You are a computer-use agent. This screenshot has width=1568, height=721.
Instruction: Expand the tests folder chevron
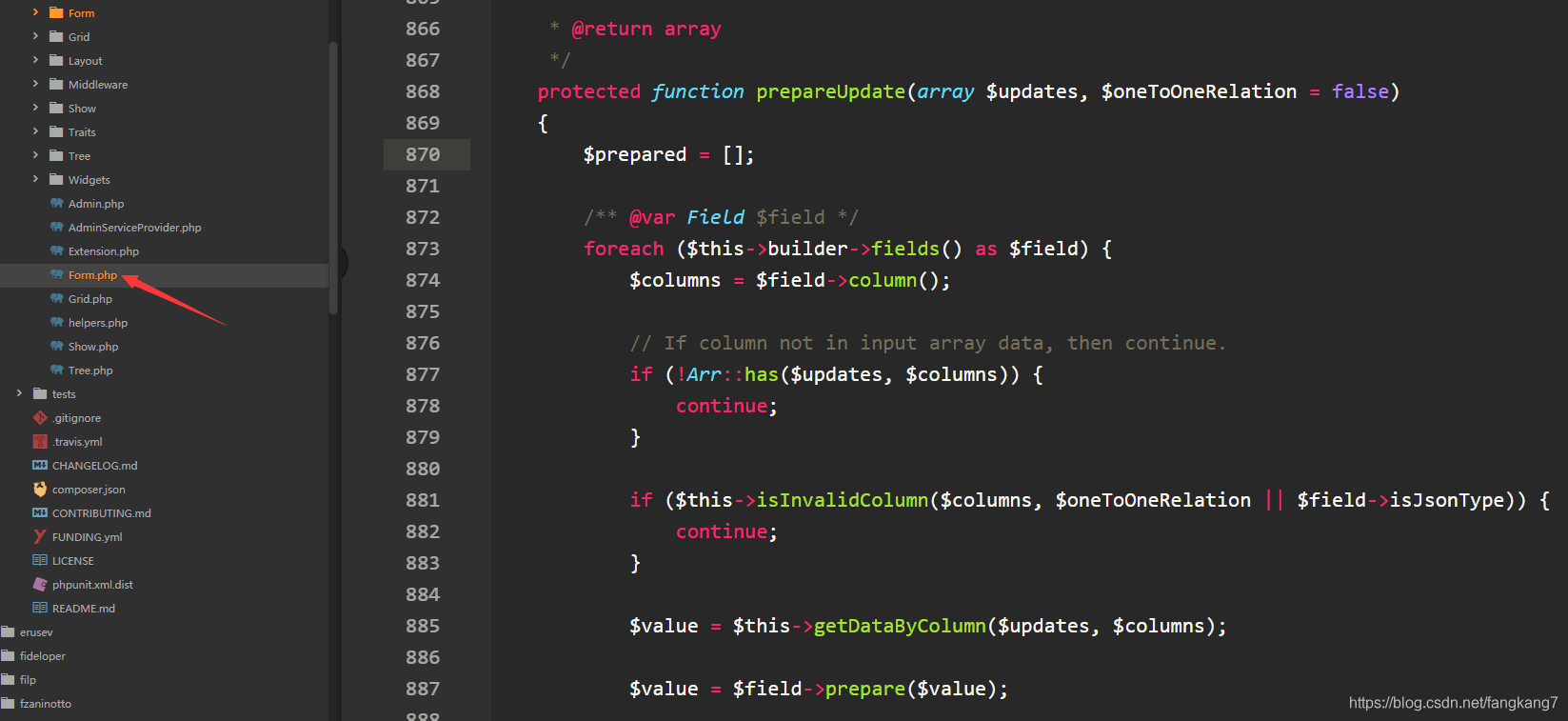pos(20,393)
